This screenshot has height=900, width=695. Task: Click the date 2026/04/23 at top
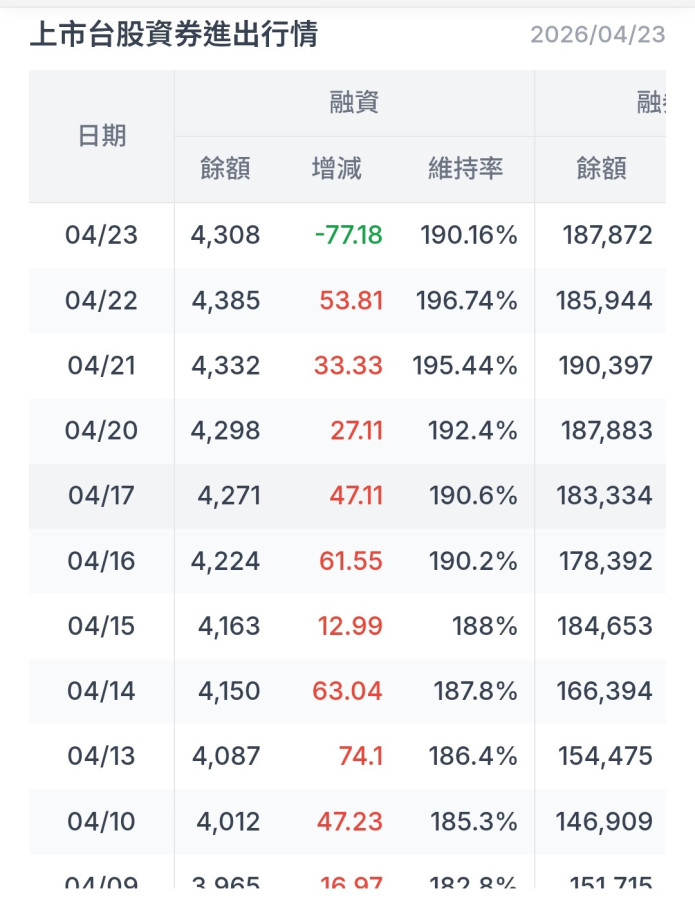[597, 35]
